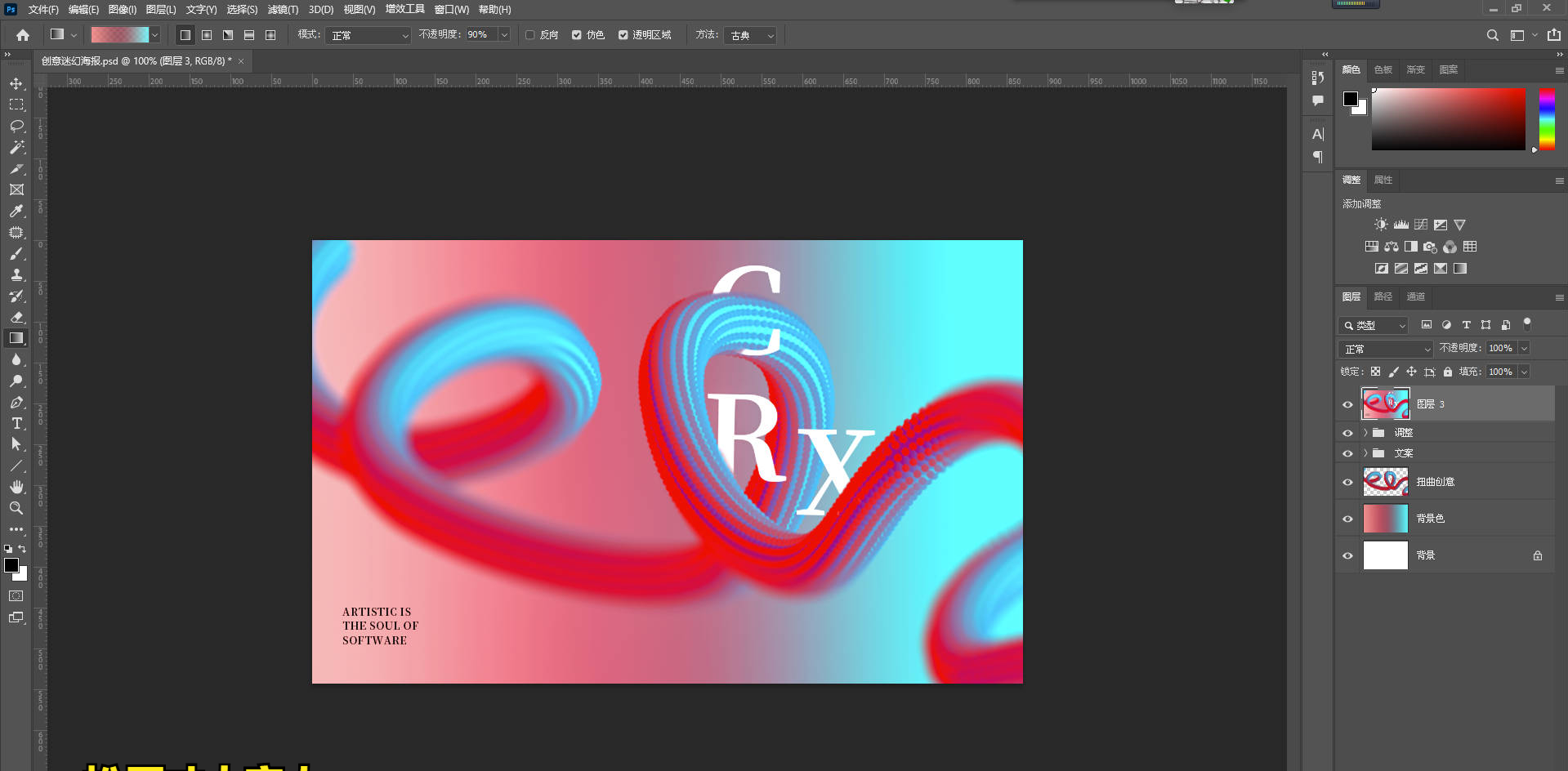Open the 方法 gradient method dropdown

(x=750, y=35)
